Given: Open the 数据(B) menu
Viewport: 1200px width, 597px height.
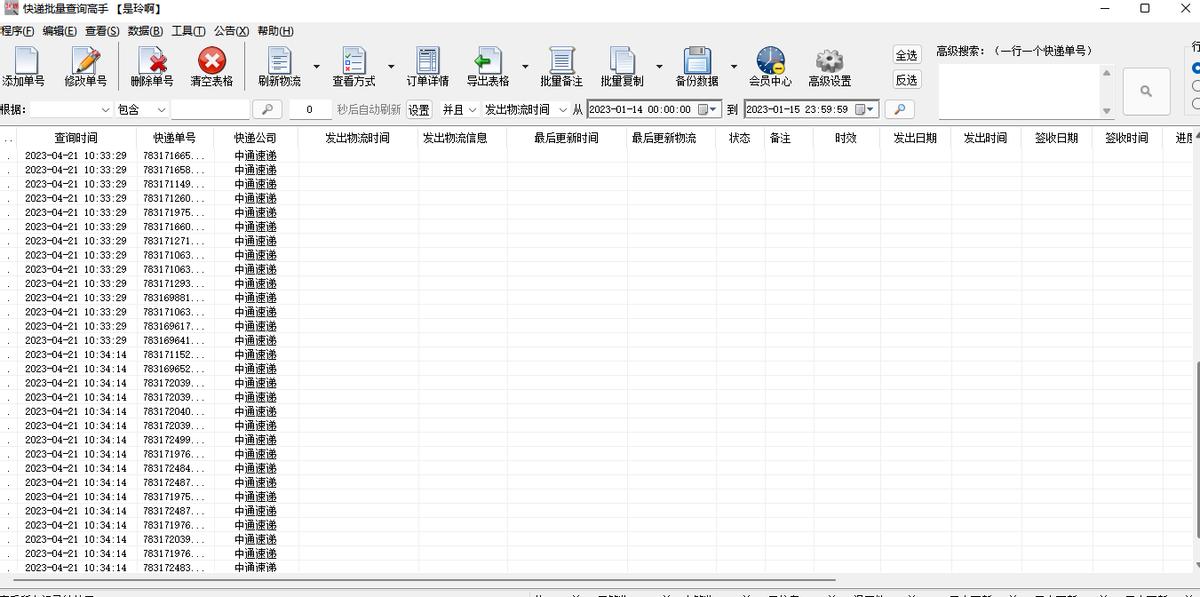Looking at the screenshot, I should 143,31.
